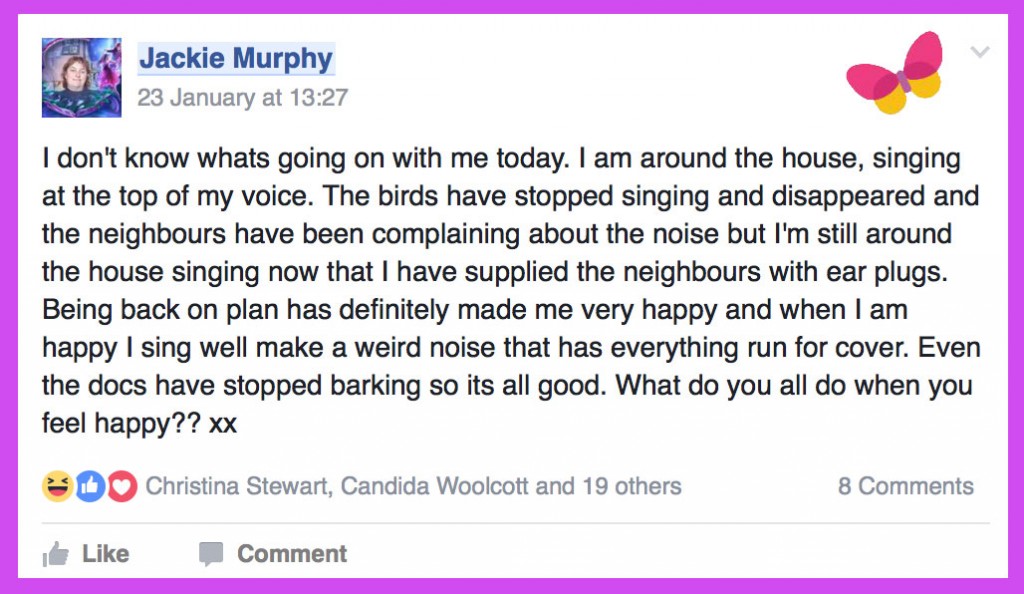Viewport: 1024px width, 594px height.
Task: Open the 23 January at 13:27 timestamp
Action: click(242, 98)
